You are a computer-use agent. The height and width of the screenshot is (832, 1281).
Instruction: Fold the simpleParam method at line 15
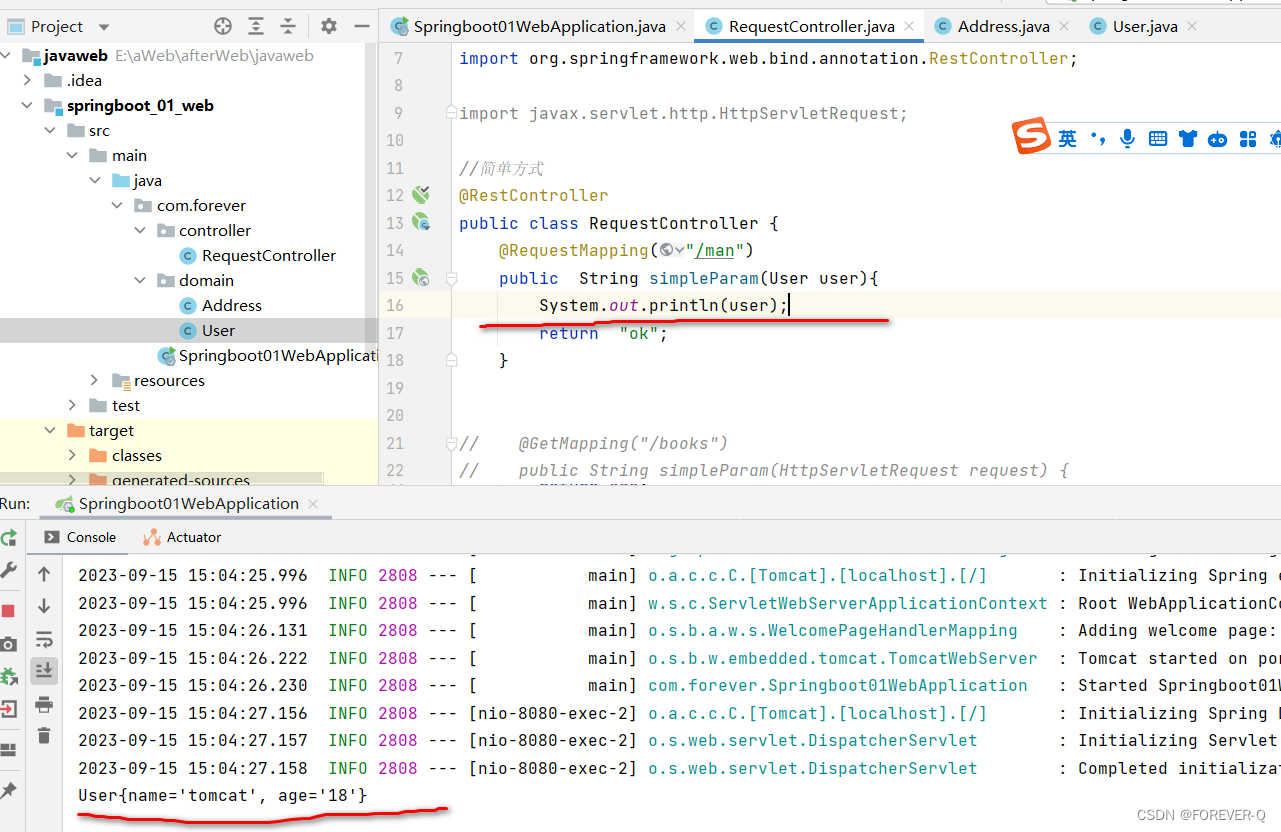[452, 278]
